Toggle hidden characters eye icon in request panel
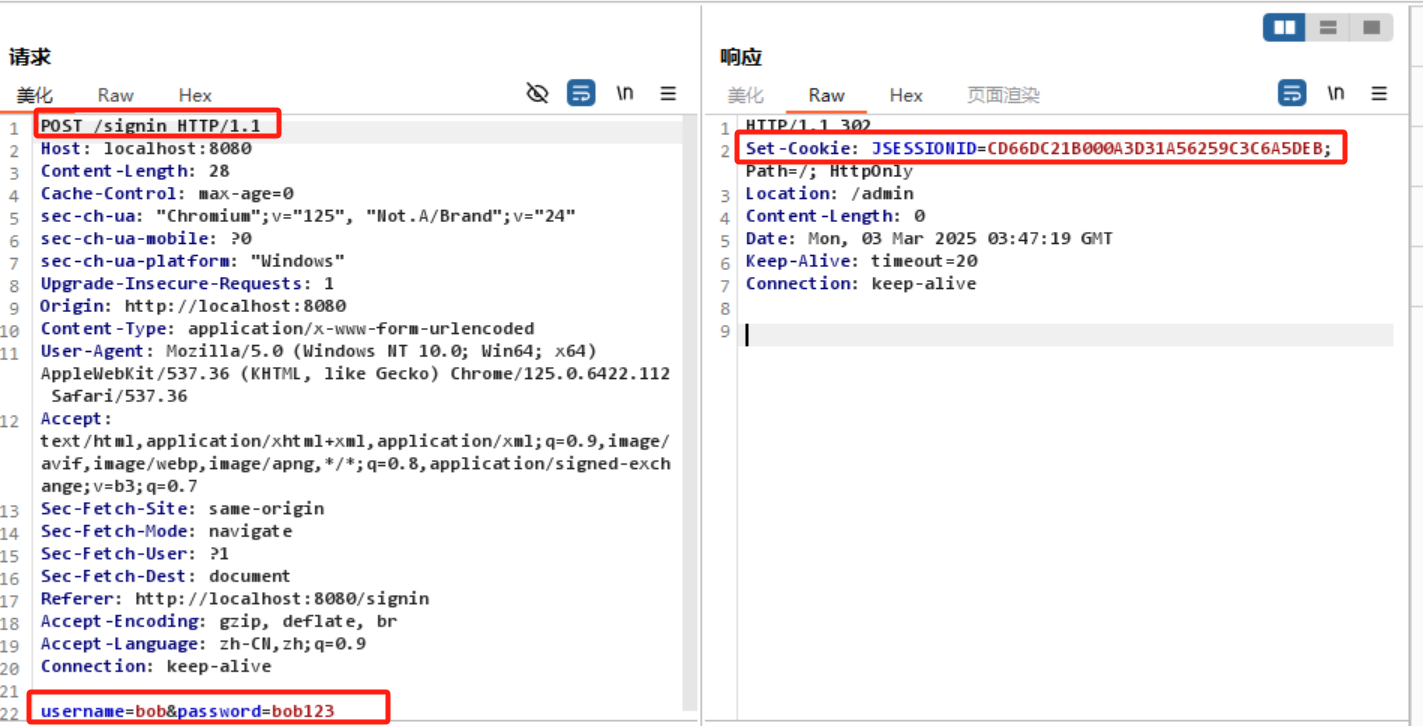 point(538,94)
